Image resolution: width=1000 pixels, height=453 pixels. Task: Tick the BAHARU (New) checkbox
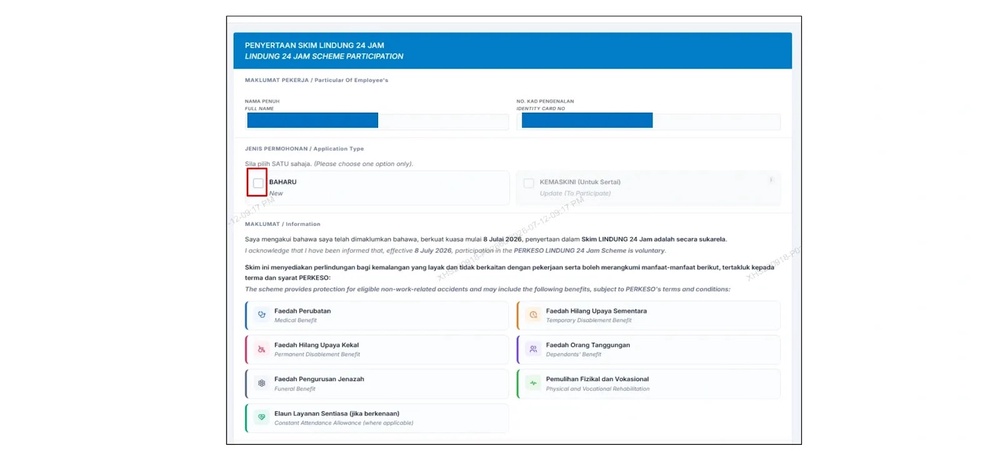click(x=258, y=183)
